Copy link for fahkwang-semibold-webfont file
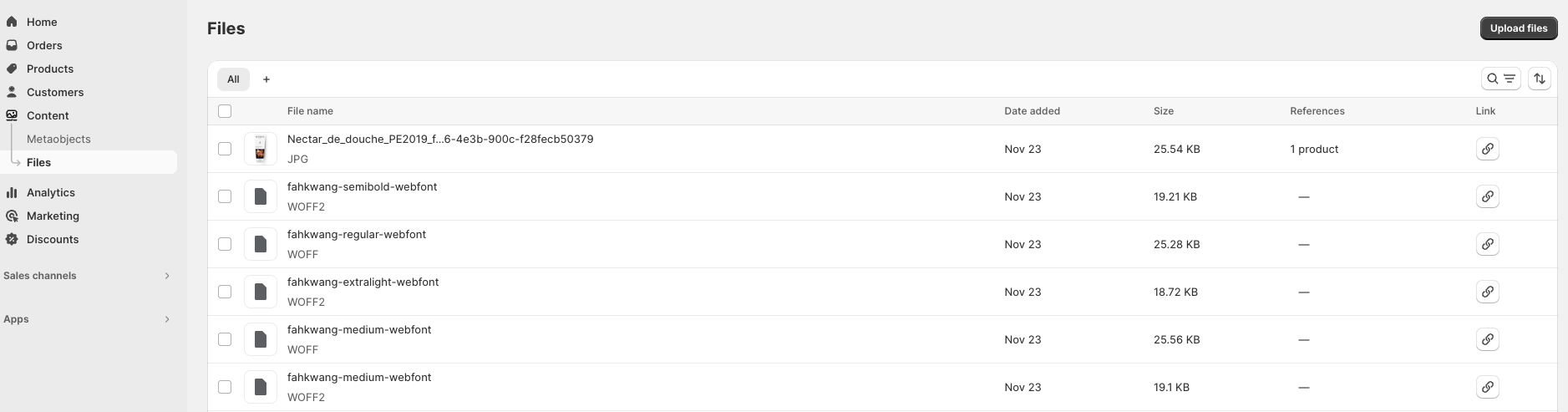 coord(1487,196)
